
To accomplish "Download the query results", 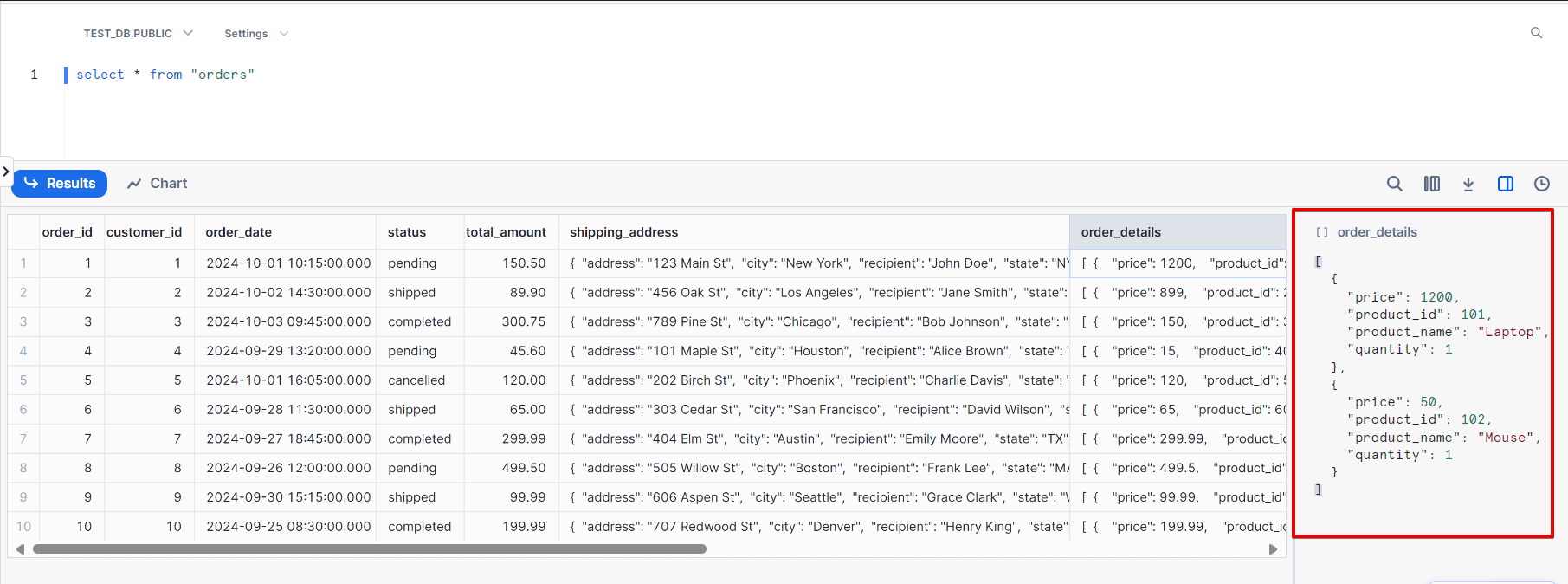I will tap(1468, 184).
